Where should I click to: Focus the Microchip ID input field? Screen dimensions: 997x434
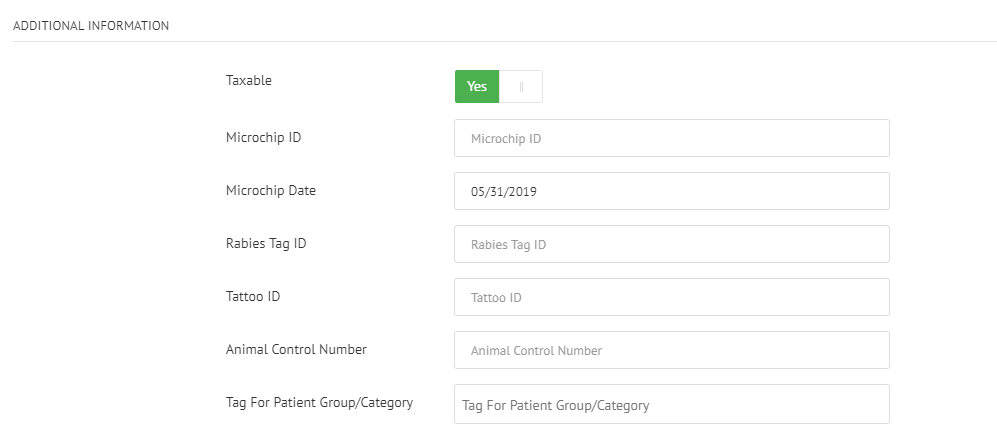click(x=671, y=138)
